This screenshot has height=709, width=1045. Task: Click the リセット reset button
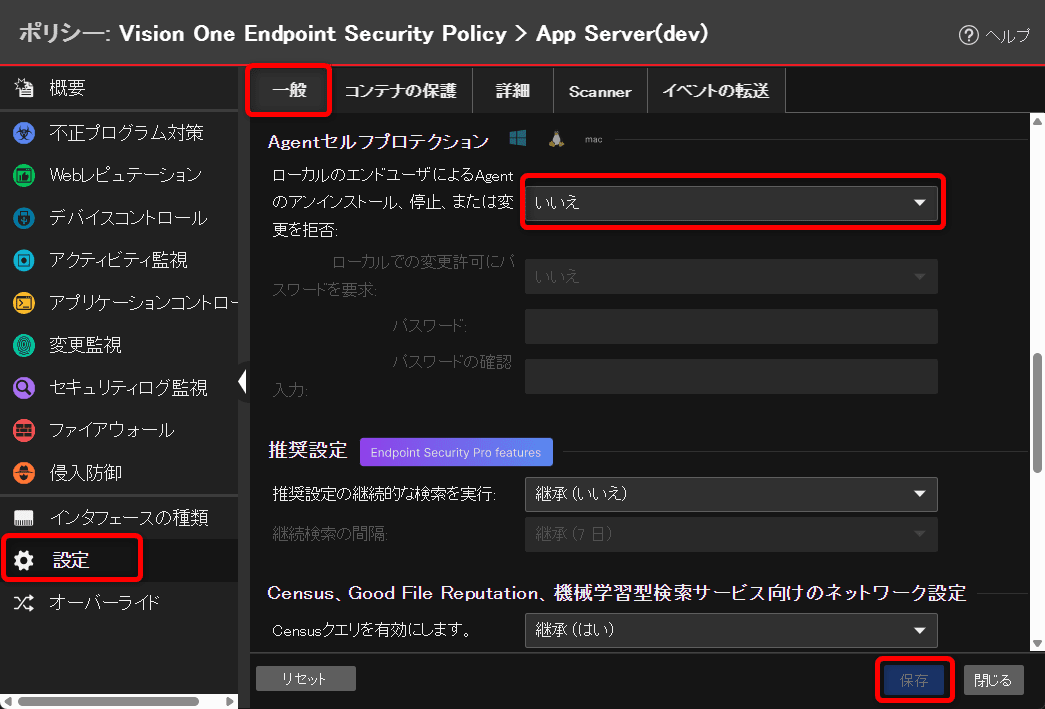pyautogui.click(x=305, y=678)
